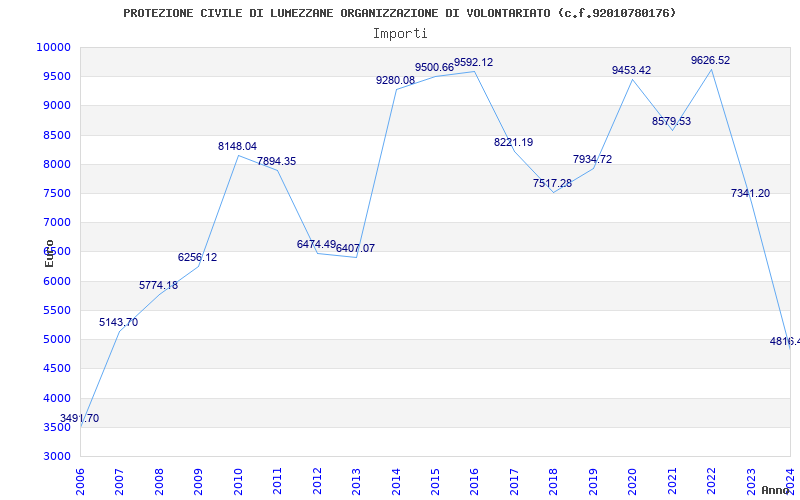Viewport: 800px width, 500px height.
Task: Select data label 6407.07
Action: (x=355, y=248)
